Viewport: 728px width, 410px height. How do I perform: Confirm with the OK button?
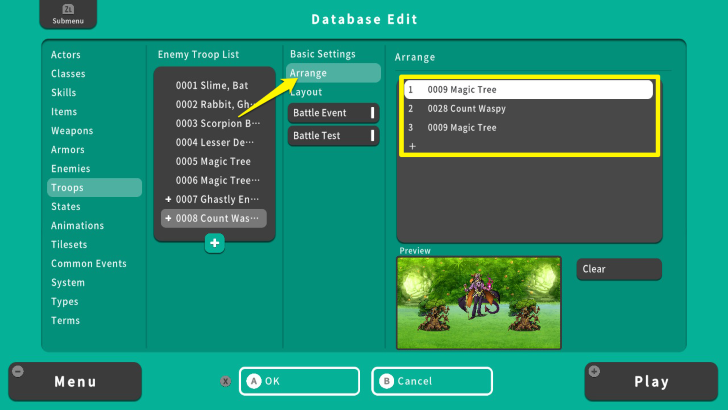[x=299, y=381]
